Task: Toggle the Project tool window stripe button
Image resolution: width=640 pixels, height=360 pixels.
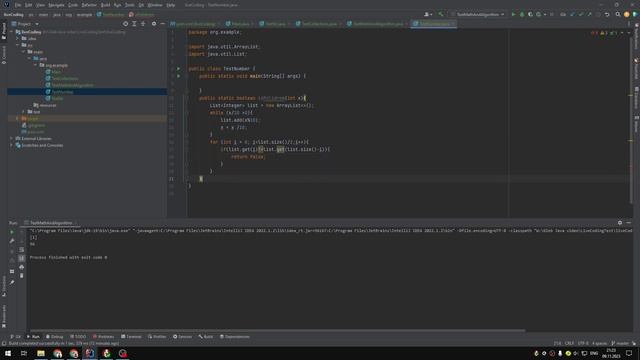Action: point(4,31)
